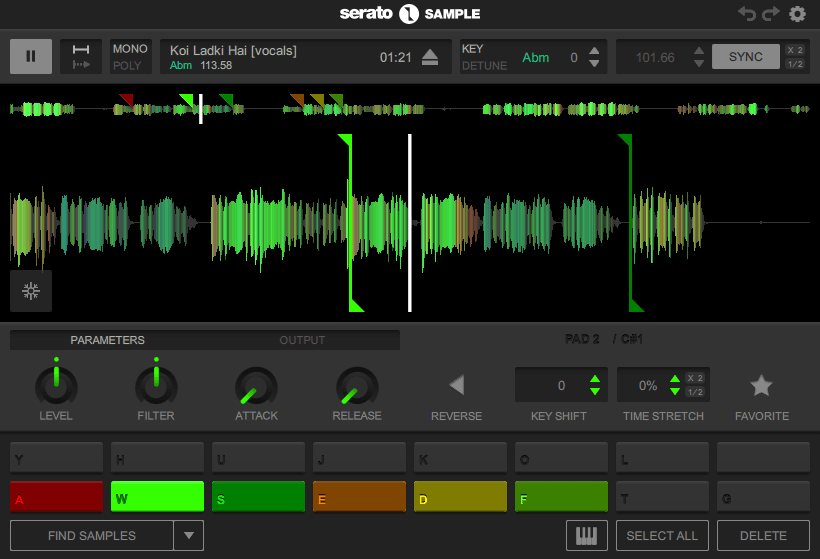Click the tempo value 101.66 field
820x559 pixels.
point(655,58)
